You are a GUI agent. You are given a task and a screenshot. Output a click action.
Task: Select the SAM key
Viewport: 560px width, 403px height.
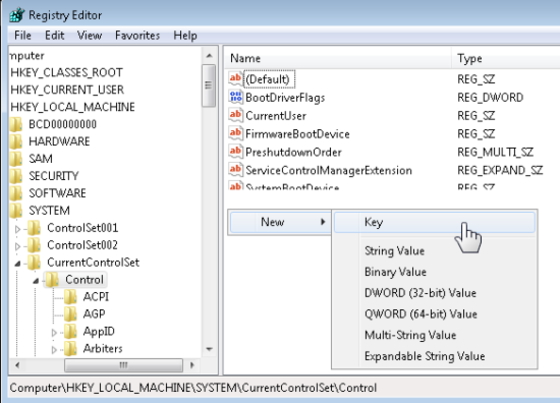point(40,159)
